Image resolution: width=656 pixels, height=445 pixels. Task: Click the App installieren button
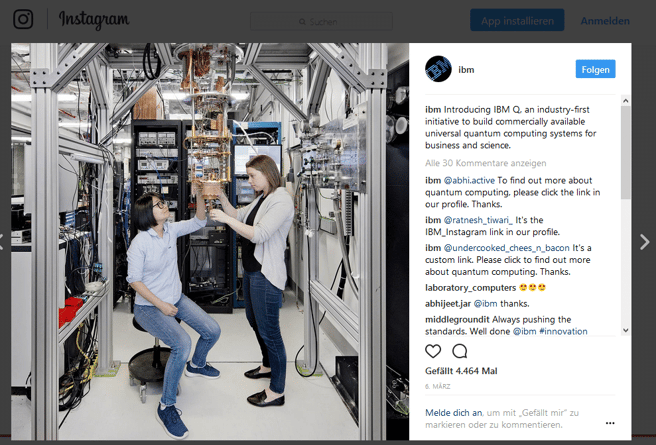coord(517,20)
